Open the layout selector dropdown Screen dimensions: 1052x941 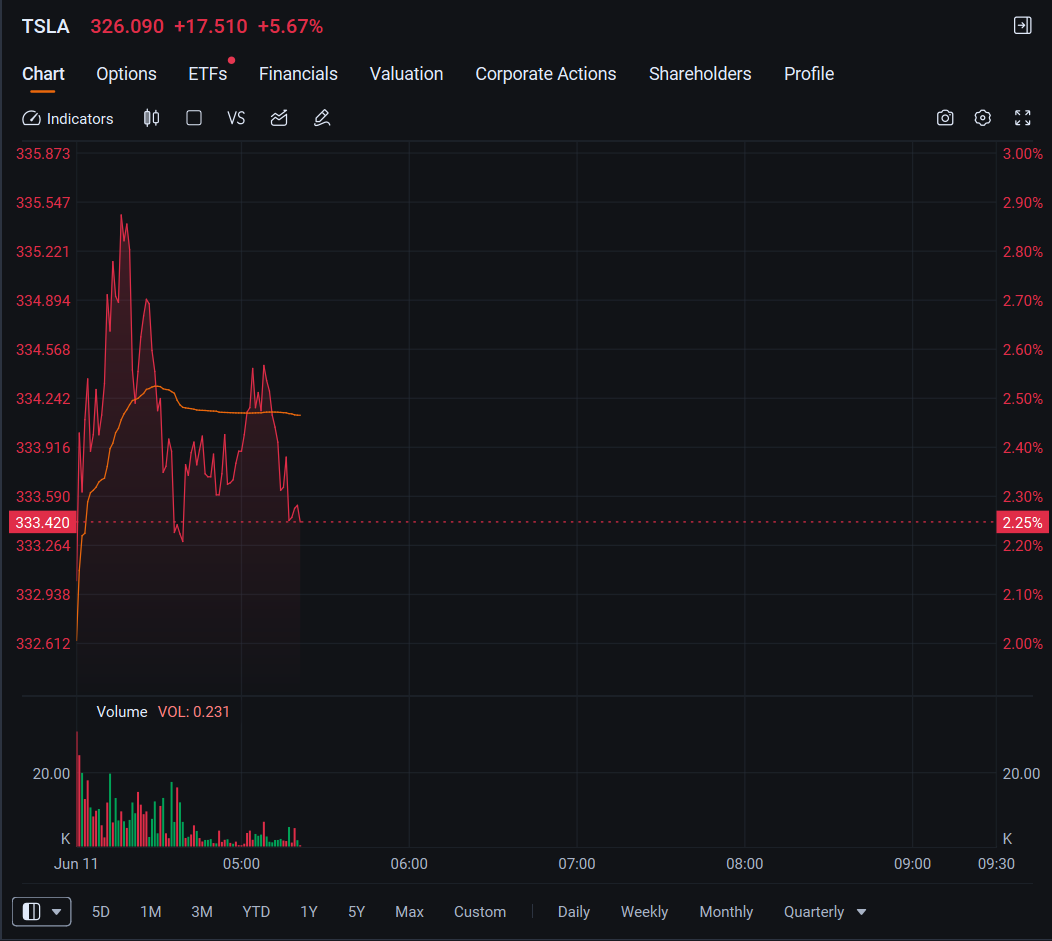click(42, 912)
